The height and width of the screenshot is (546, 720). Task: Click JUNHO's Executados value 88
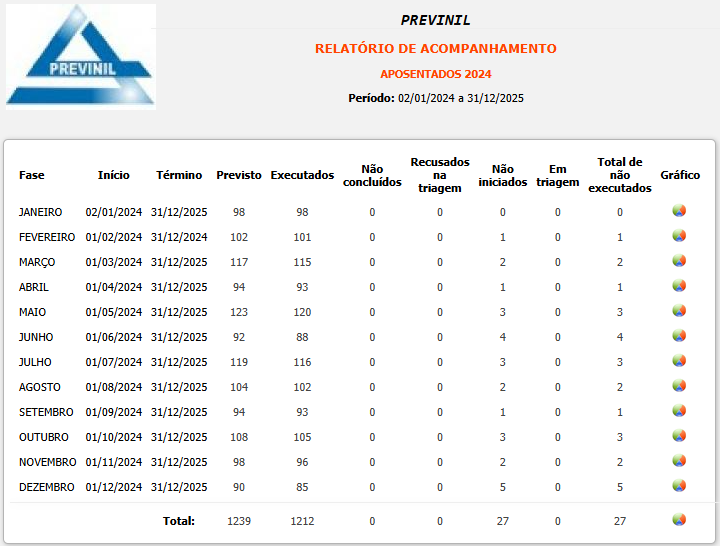(x=302, y=337)
